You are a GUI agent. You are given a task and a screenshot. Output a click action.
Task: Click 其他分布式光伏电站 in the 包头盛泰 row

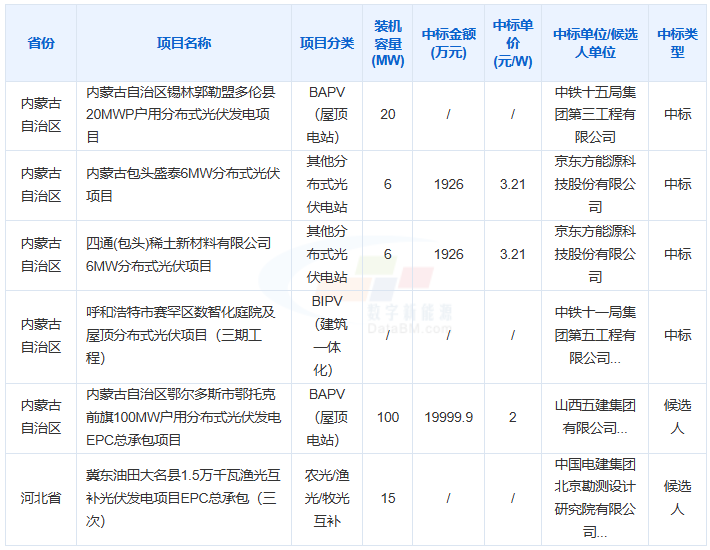pyautogui.click(x=327, y=185)
